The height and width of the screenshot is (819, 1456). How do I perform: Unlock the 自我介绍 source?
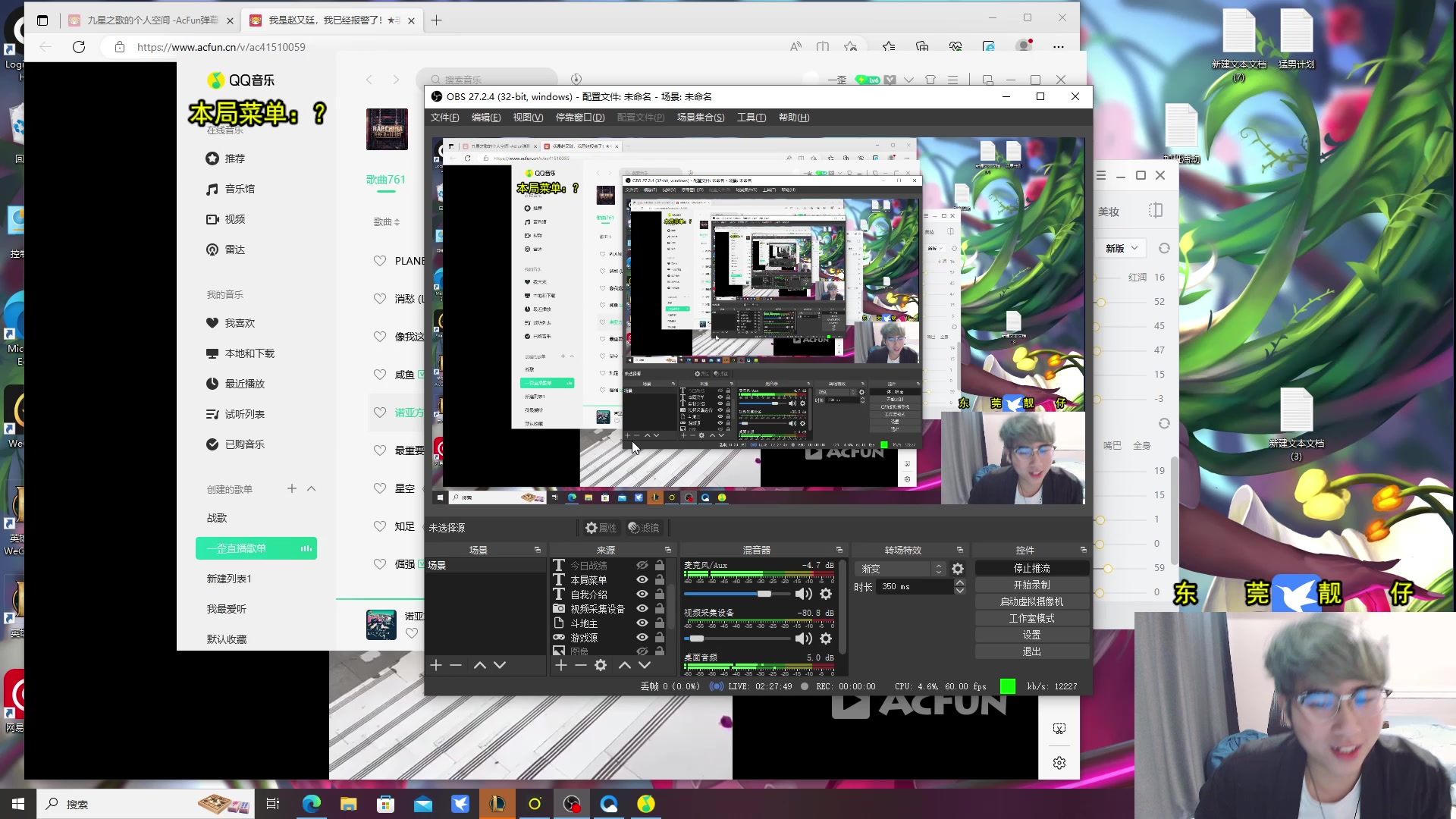pos(660,595)
